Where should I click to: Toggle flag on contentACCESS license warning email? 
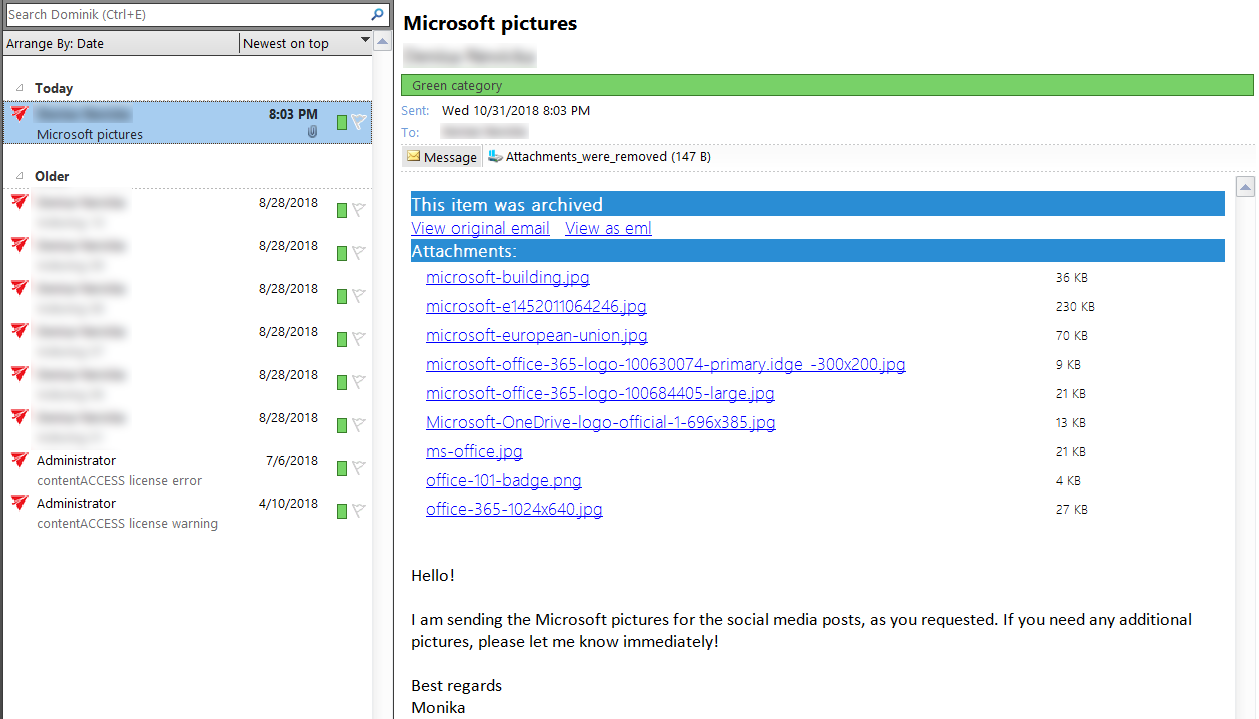(x=359, y=511)
